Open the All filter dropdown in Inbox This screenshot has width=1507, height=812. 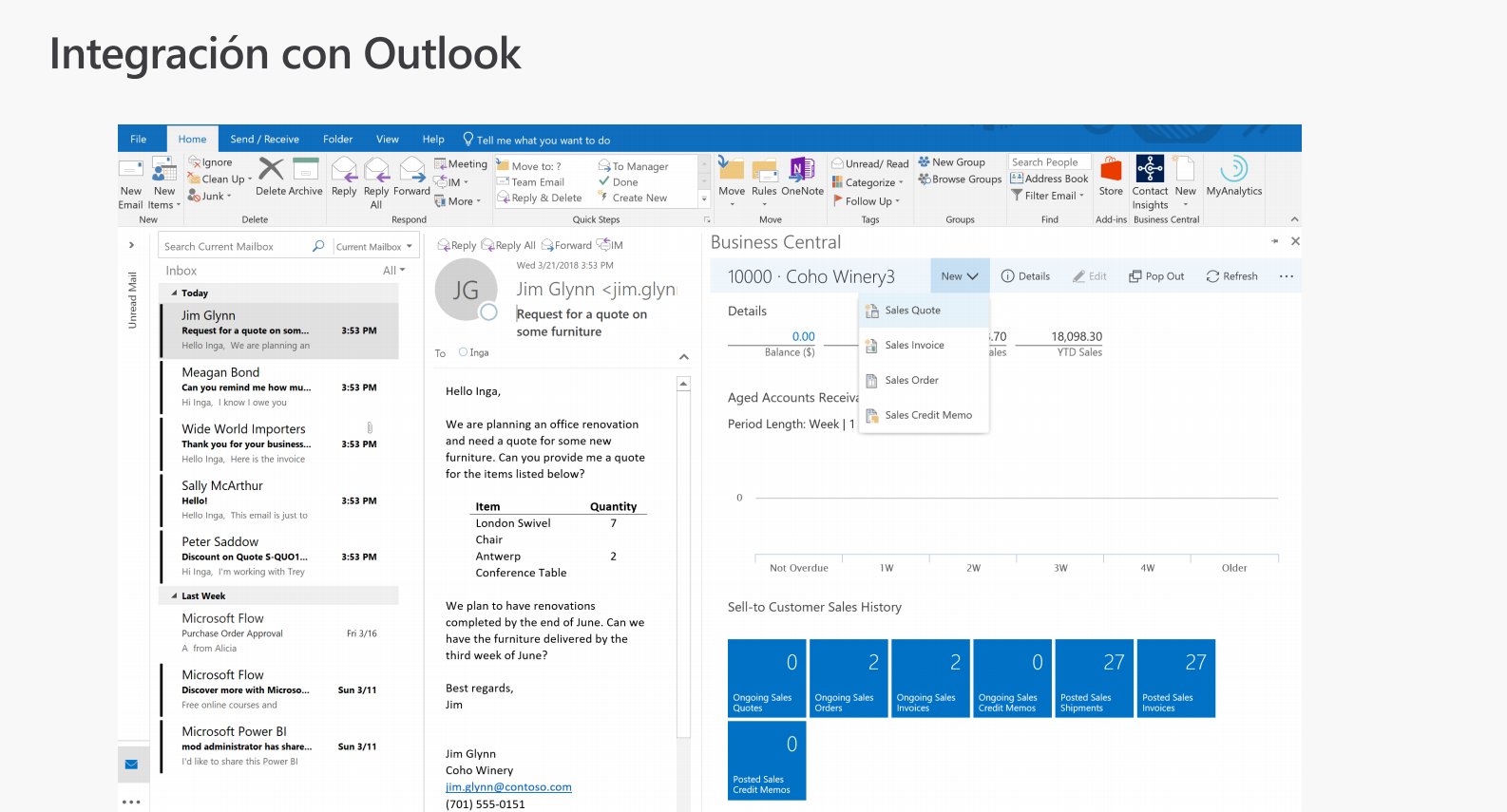click(x=393, y=271)
